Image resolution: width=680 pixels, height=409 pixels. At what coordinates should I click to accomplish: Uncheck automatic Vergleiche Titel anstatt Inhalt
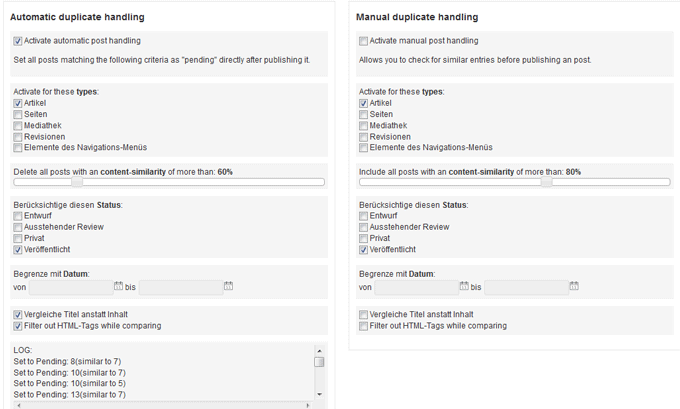pyautogui.click(x=18, y=315)
